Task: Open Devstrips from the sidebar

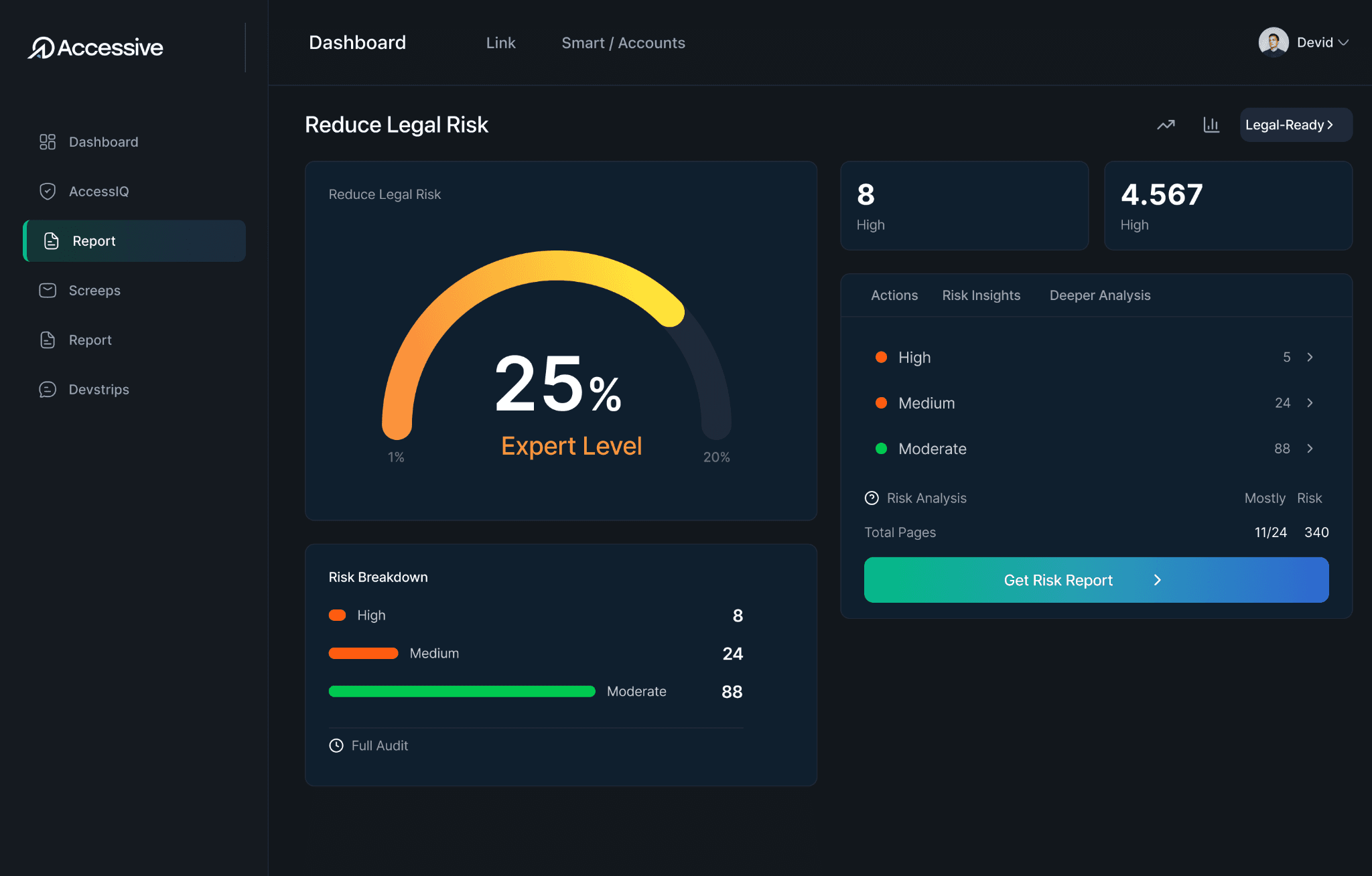Action: pos(99,389)
